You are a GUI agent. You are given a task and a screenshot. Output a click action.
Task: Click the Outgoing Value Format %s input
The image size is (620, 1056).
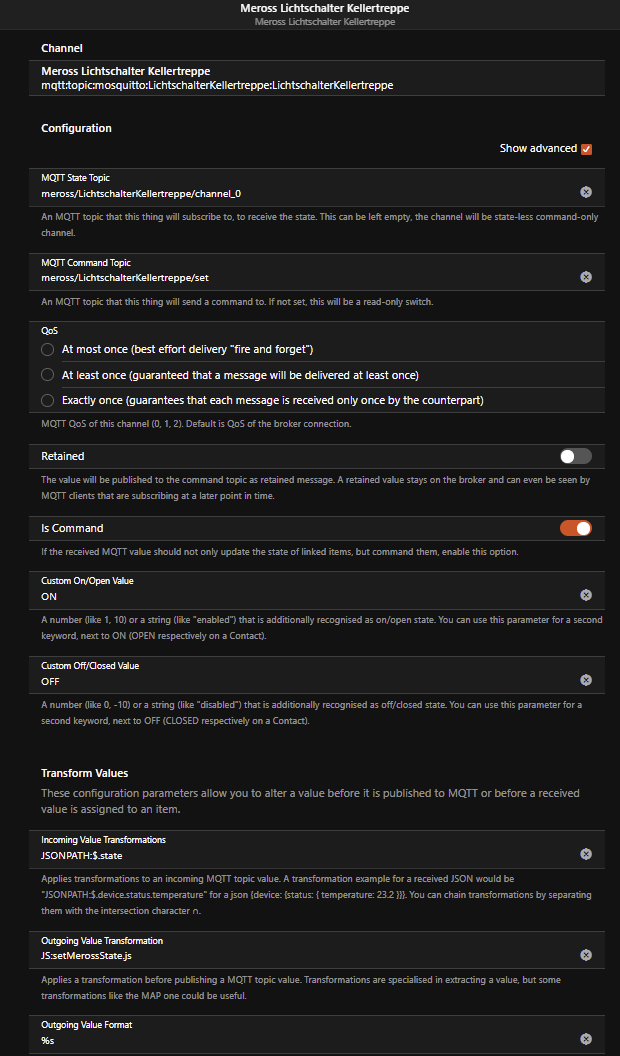click(x=300, y=1040)
